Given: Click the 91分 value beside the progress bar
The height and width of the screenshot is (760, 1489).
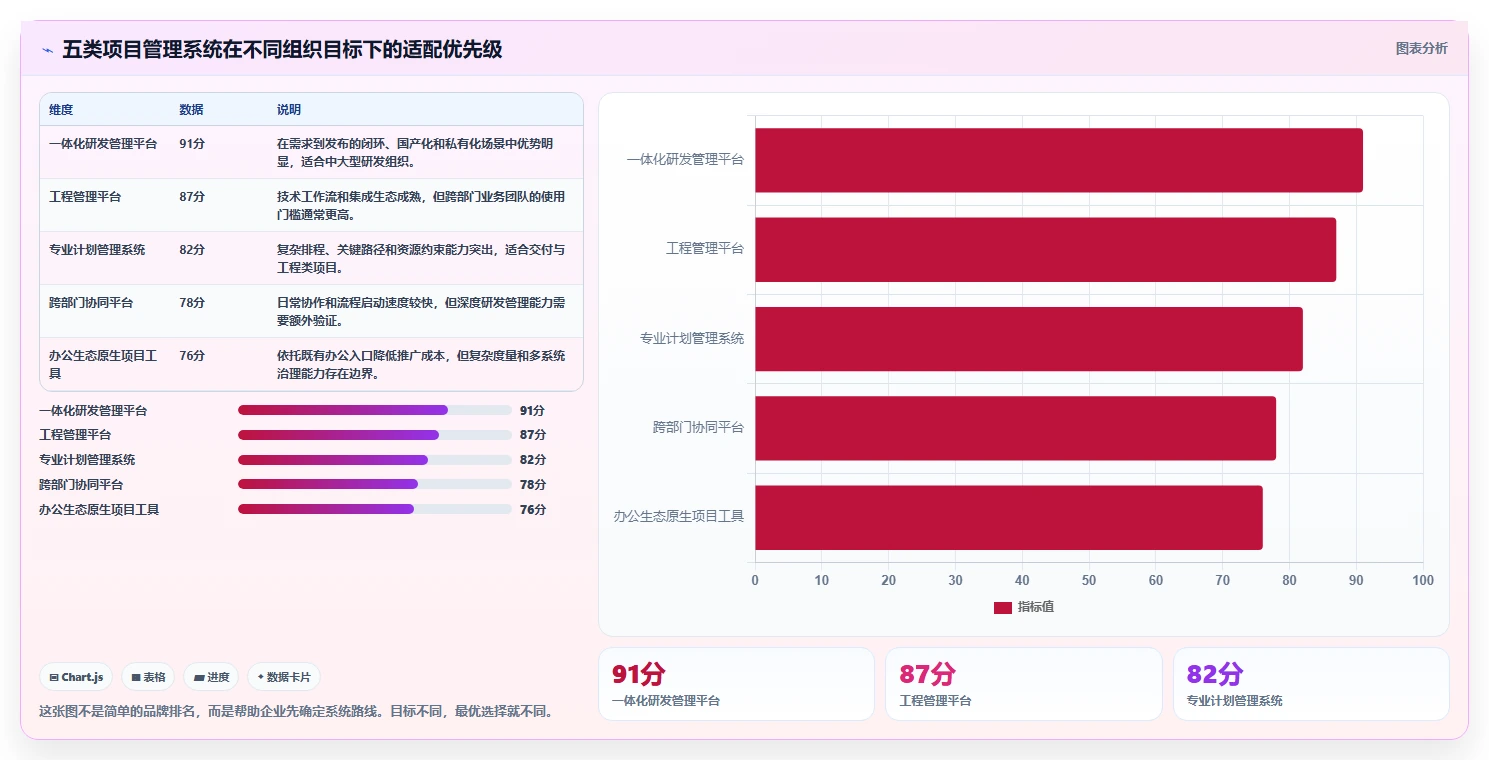Looking at the screenshot, I should click(533, 411).
